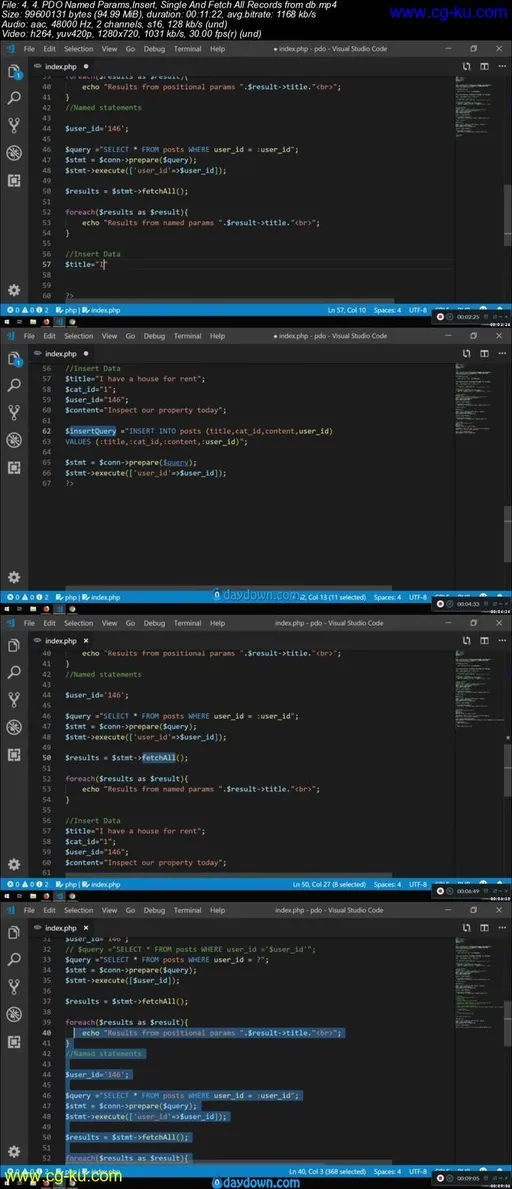Click Windows Start button beside the 00:02:25 recorder
Viewport: 512px width, 1189px height.
pyautogui.click(x=7, y=322)
